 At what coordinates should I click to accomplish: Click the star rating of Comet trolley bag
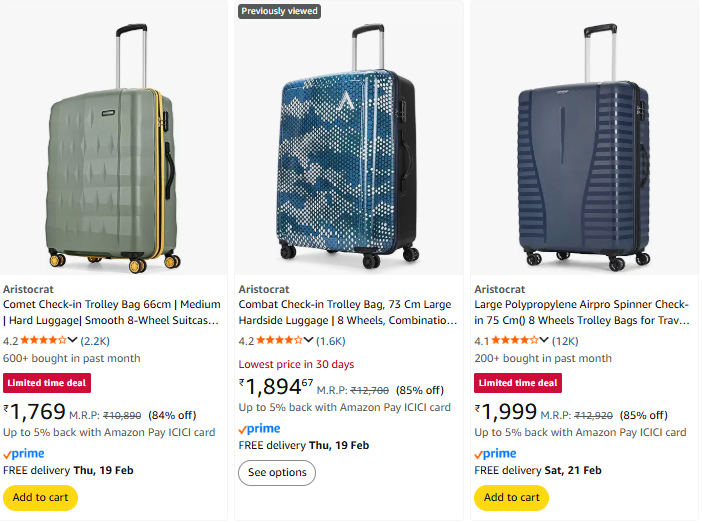[x=45, y=341]
